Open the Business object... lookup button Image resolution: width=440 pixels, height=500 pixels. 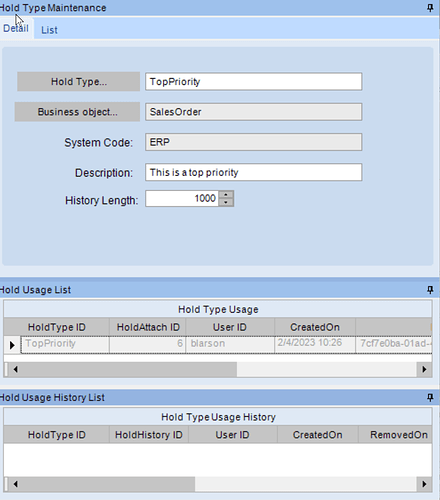[x=77, y=112]
